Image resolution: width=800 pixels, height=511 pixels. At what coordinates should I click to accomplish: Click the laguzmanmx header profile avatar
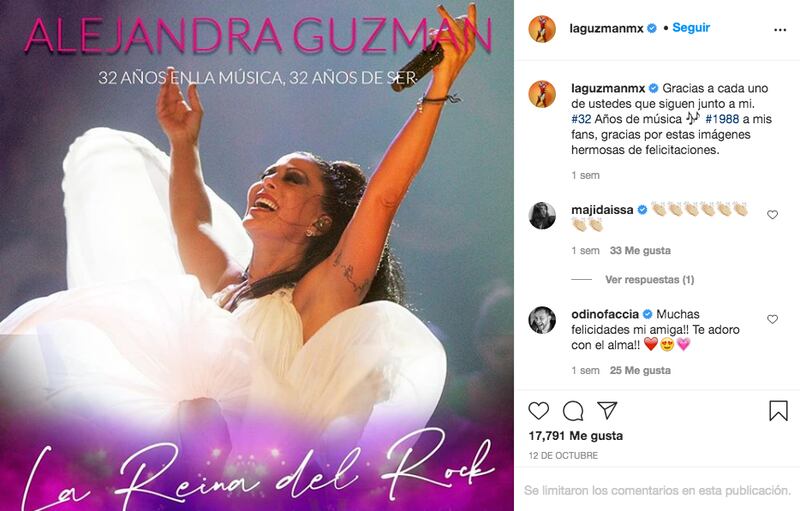542,29
